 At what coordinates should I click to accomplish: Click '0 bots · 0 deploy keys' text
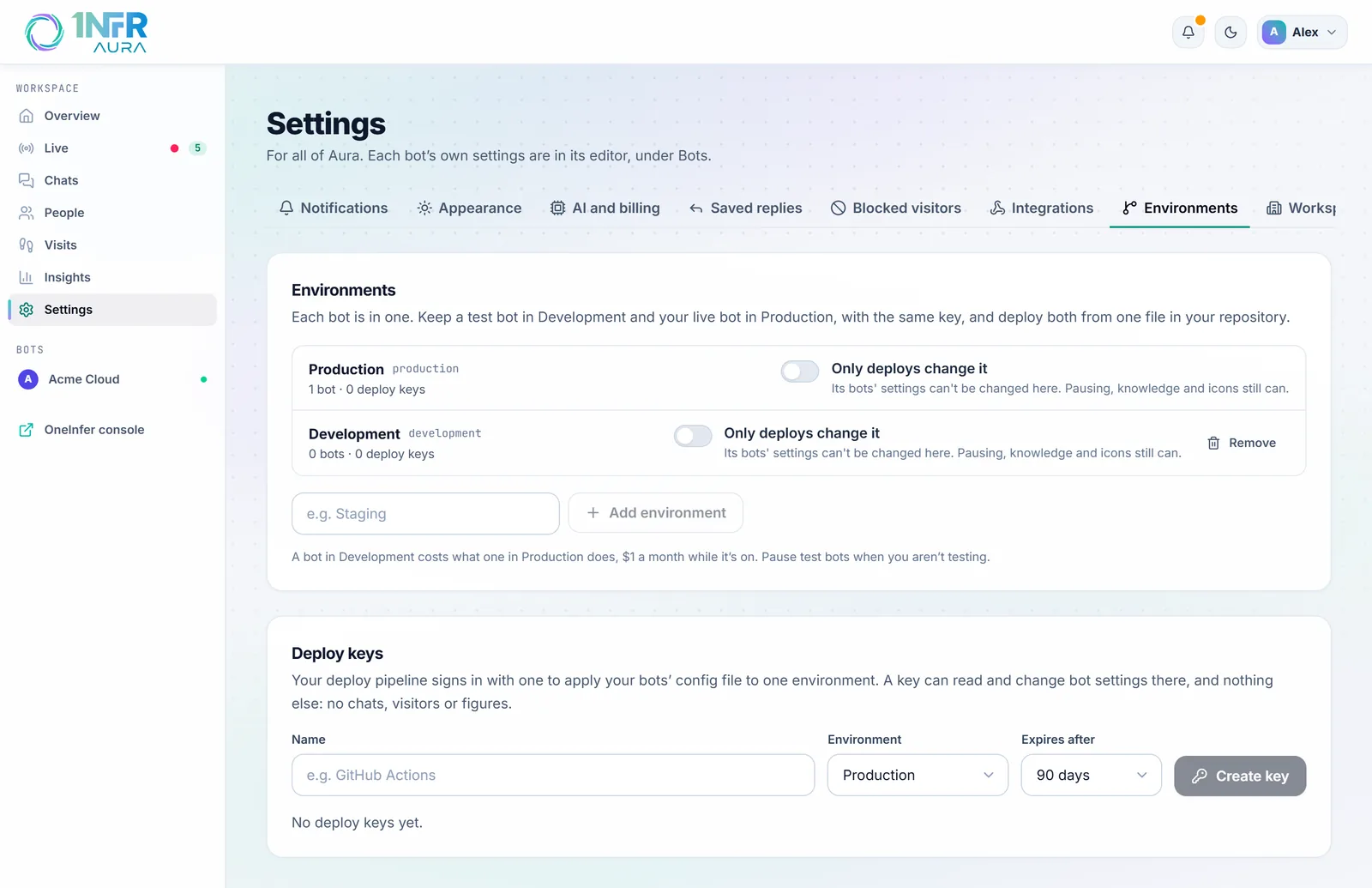point(371,454)
